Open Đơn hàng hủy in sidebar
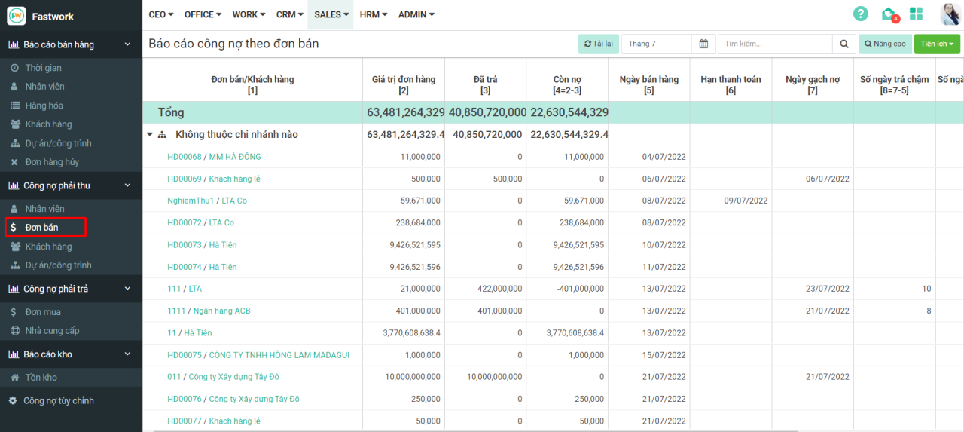964x432 pixels. tap(52, 162)
